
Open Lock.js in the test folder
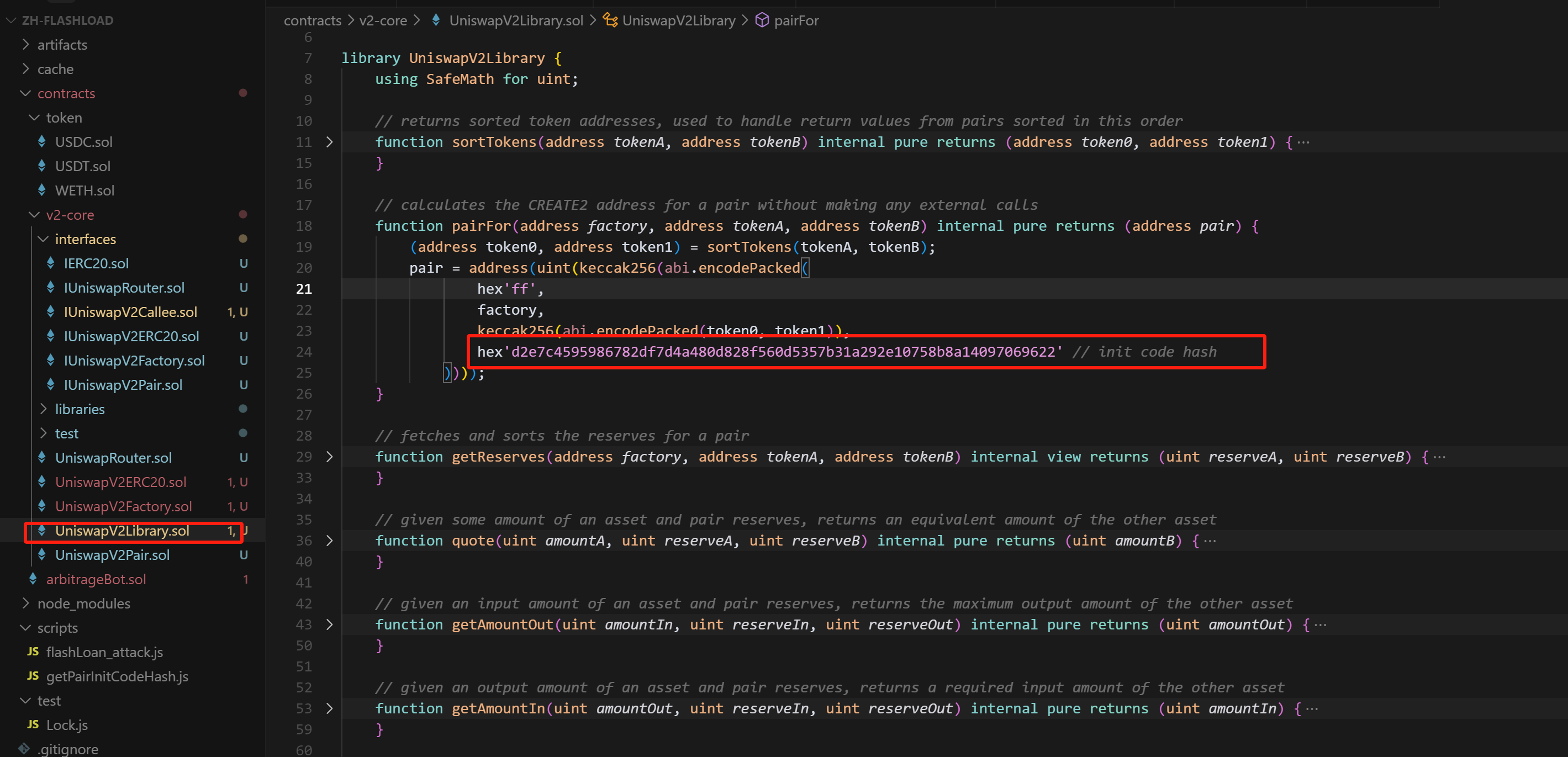point(67,726)
